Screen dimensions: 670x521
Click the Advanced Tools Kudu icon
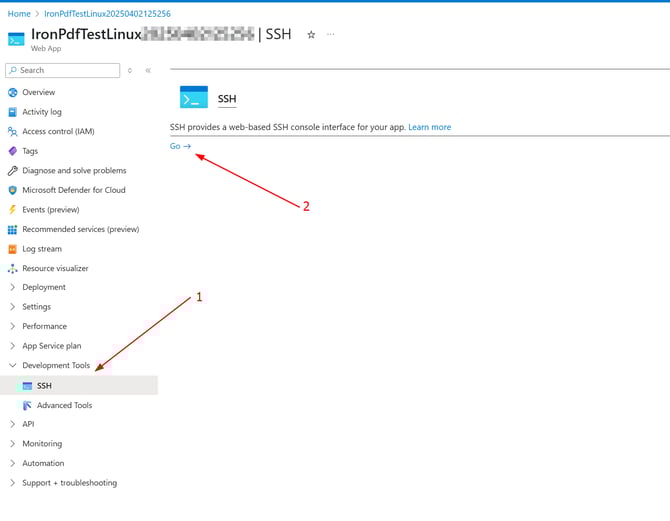[27, 405]
